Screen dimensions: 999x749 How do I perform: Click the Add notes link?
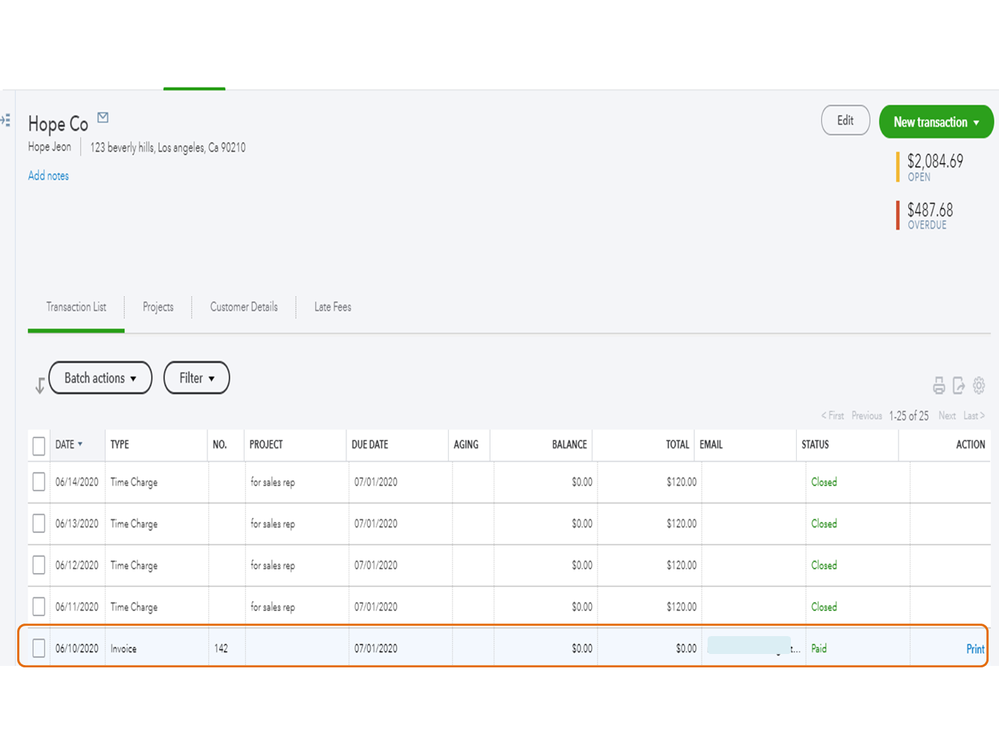[48, 176]
